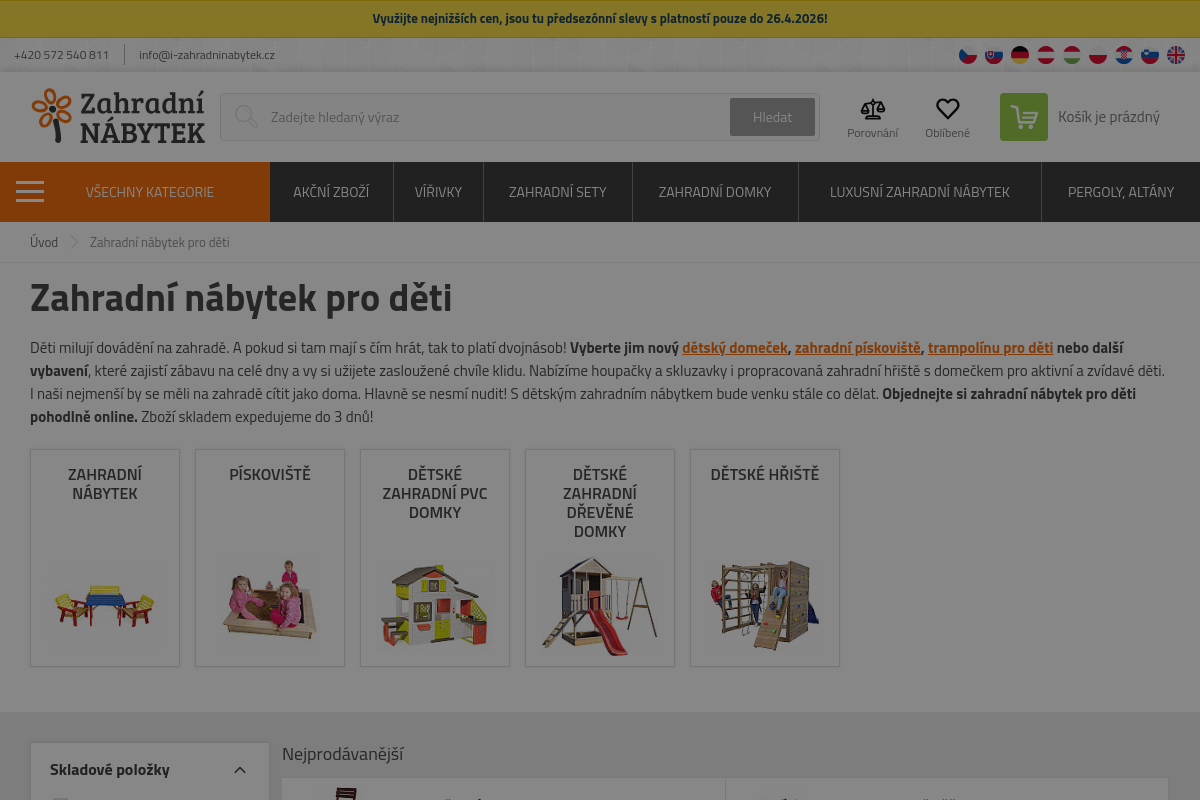Choose the German flag language option
Viewport: 1200px width, 800px height.
pos(1019,55)
